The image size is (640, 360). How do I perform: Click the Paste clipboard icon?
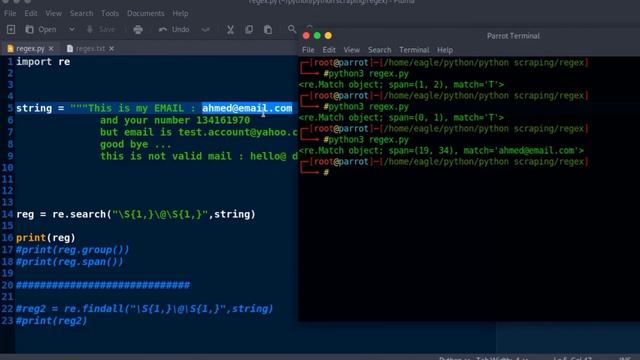point(268,29)
